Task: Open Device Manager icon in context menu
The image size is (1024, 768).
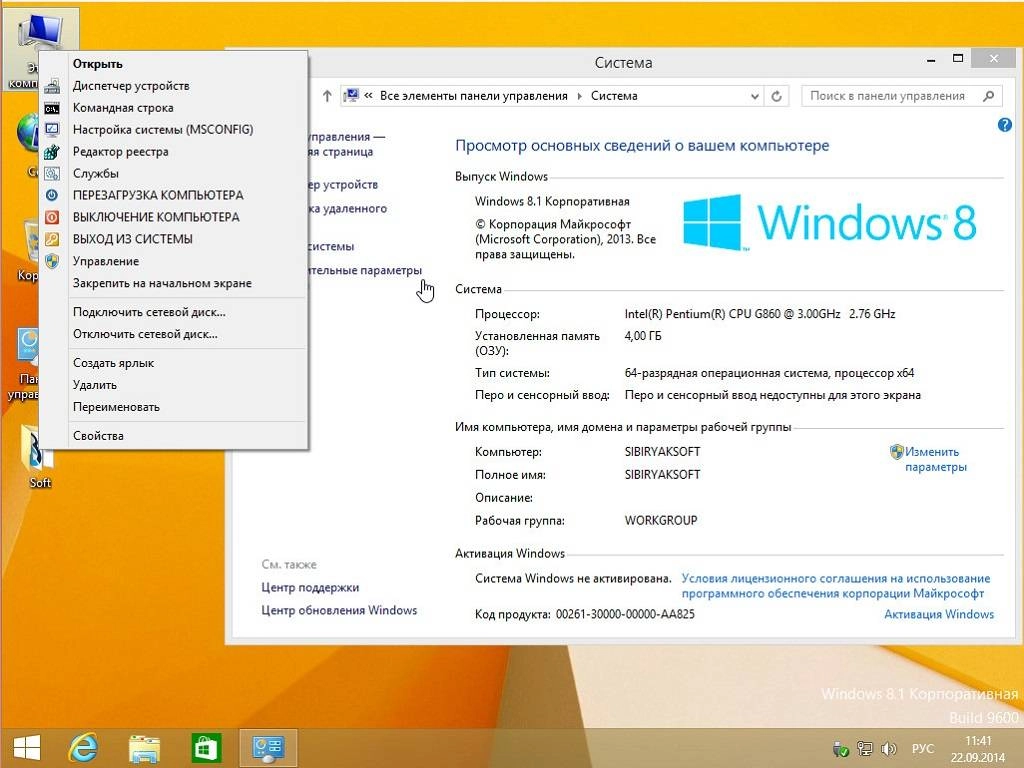Action: 52,86
